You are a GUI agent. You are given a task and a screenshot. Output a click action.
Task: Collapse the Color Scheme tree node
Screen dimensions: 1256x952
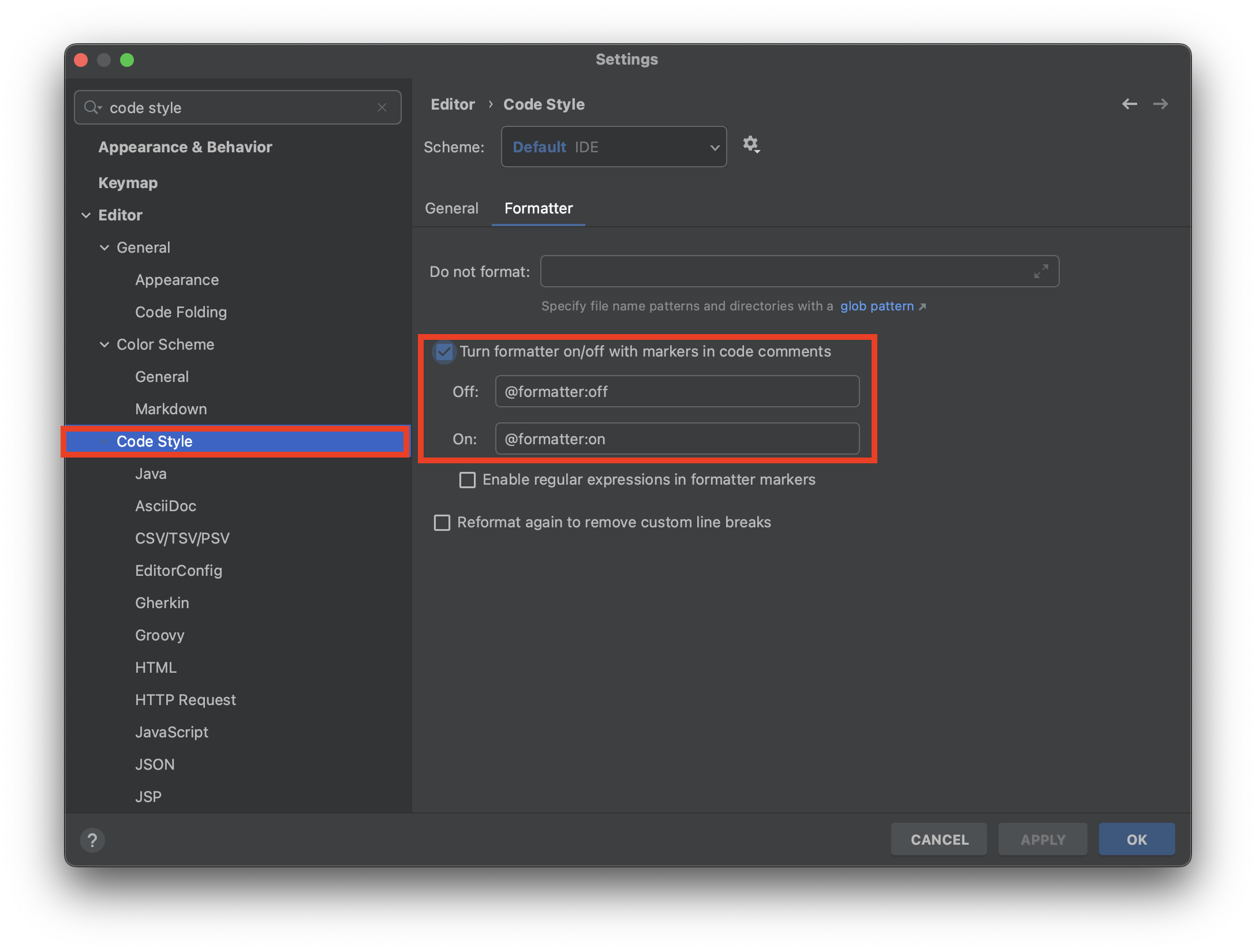click(104, 344)
